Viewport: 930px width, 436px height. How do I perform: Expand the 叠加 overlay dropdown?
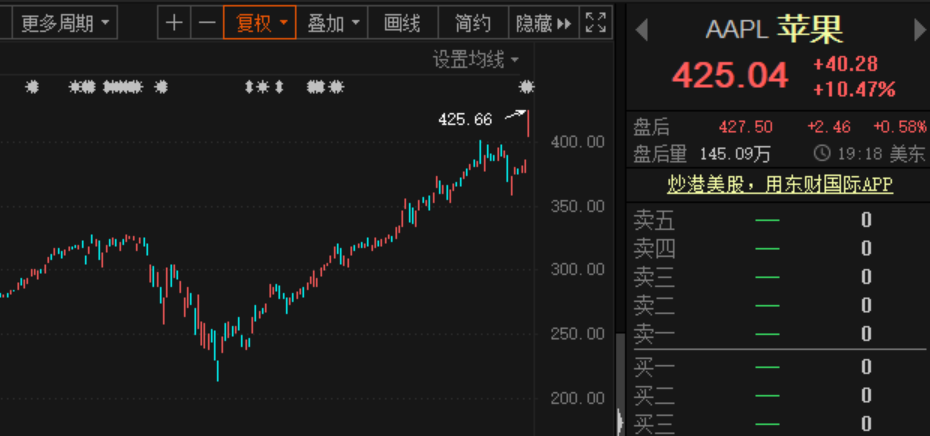coord(332,23)
